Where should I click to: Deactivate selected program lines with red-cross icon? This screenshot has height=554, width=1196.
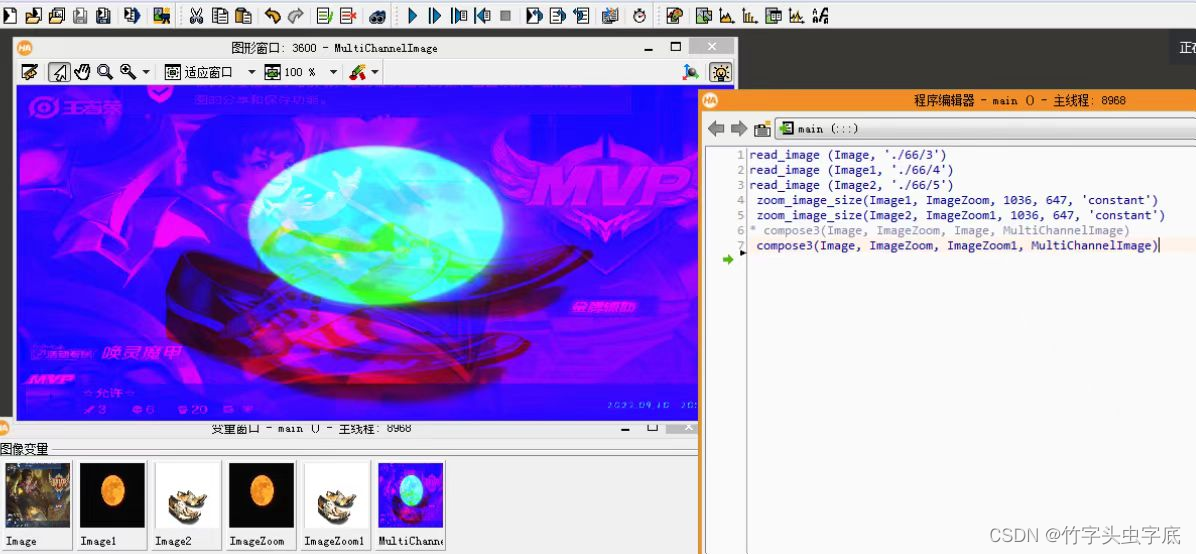pos(348,15)
